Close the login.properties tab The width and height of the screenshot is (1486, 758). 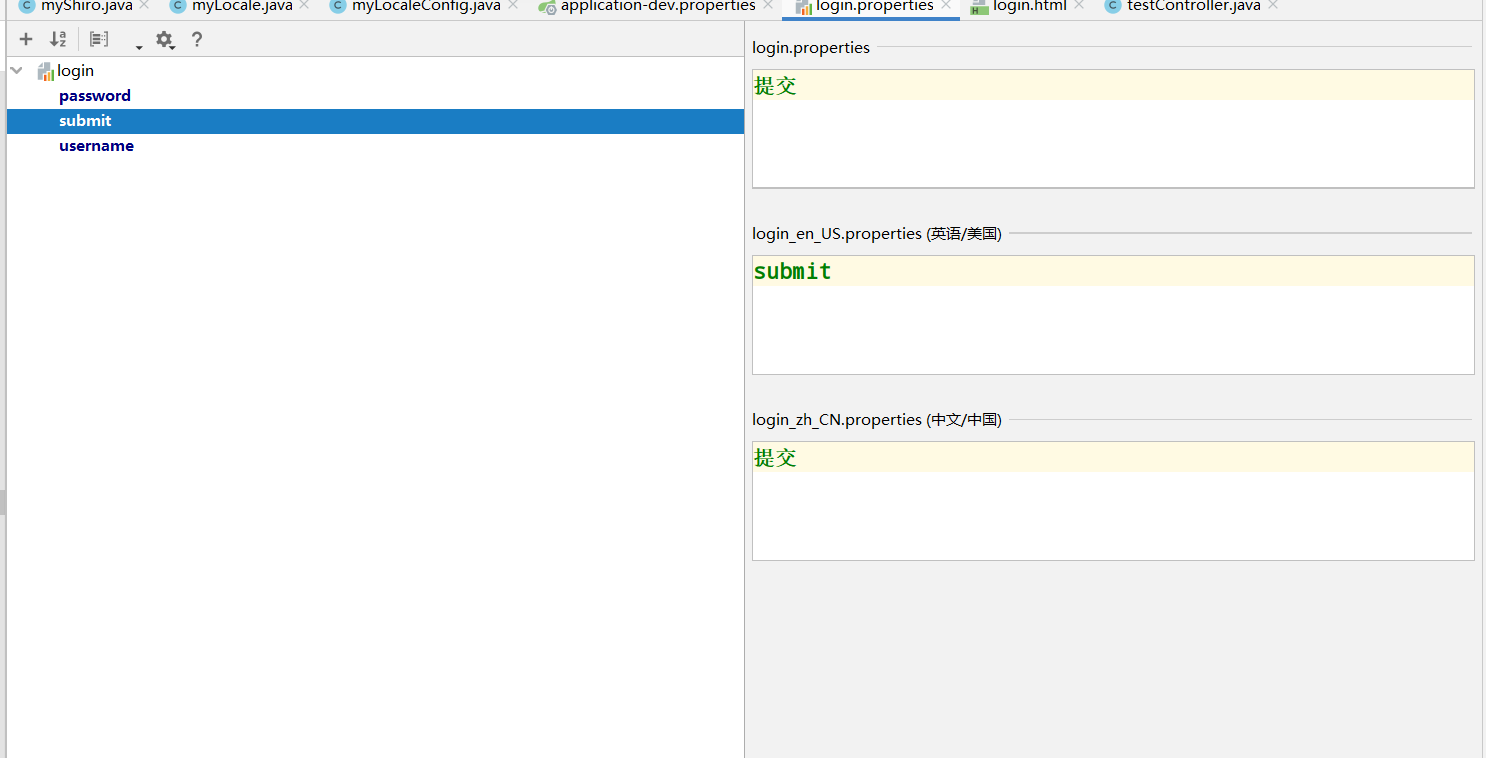coord(946,5)
